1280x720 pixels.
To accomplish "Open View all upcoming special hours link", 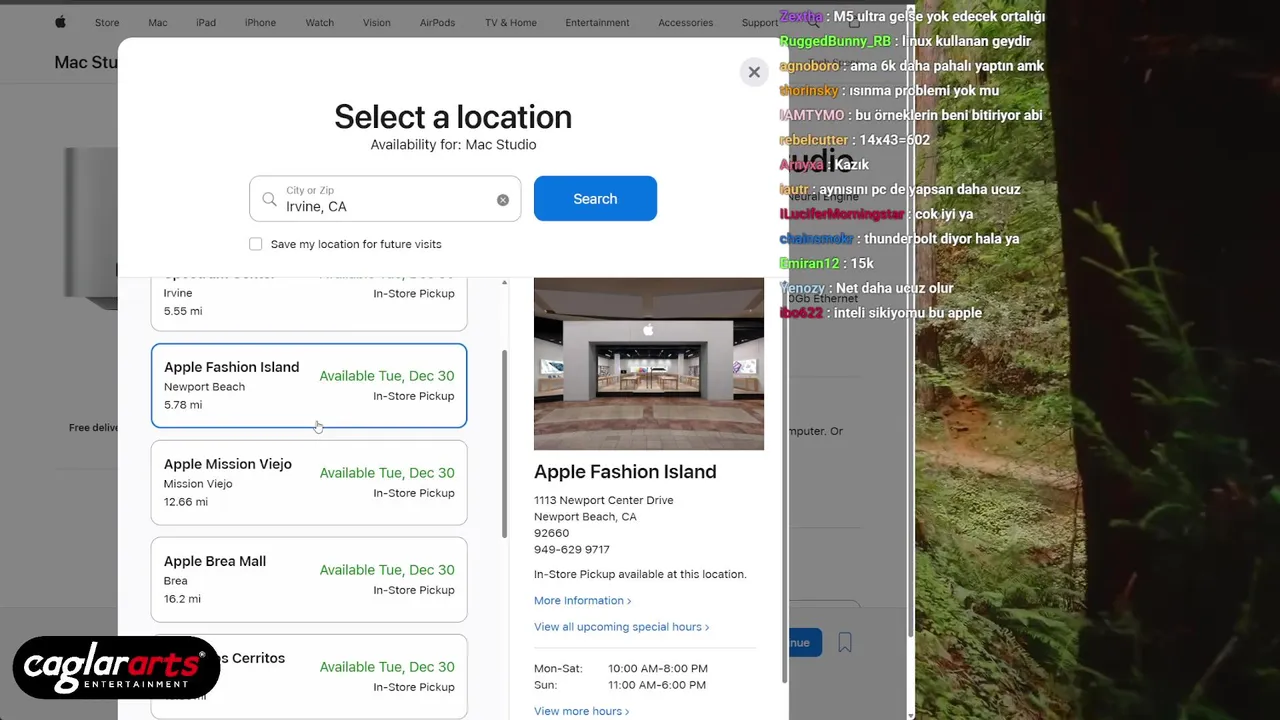I will 621,627.
